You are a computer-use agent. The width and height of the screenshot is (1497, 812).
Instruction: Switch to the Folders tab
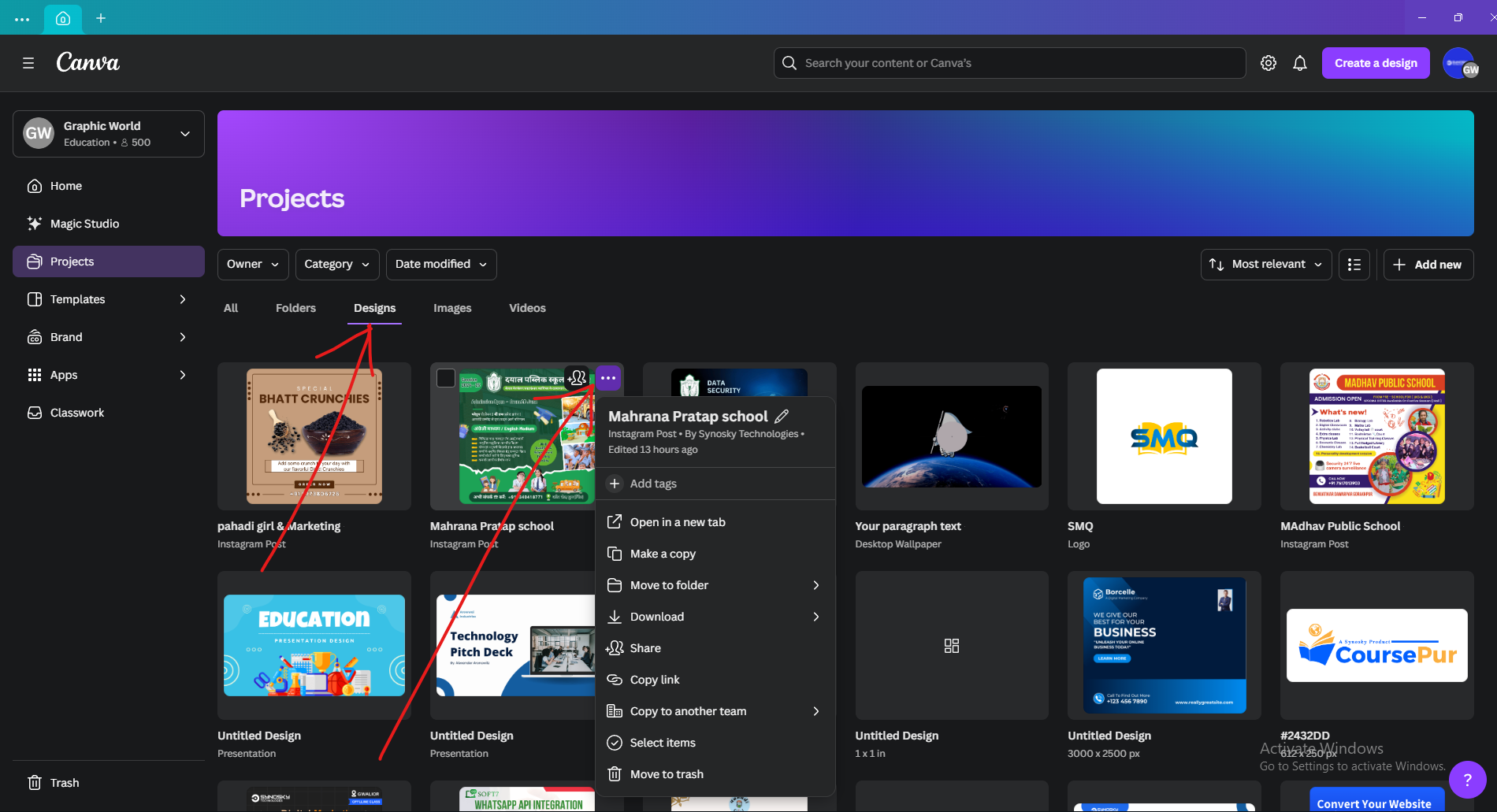[x=295, y=308]
